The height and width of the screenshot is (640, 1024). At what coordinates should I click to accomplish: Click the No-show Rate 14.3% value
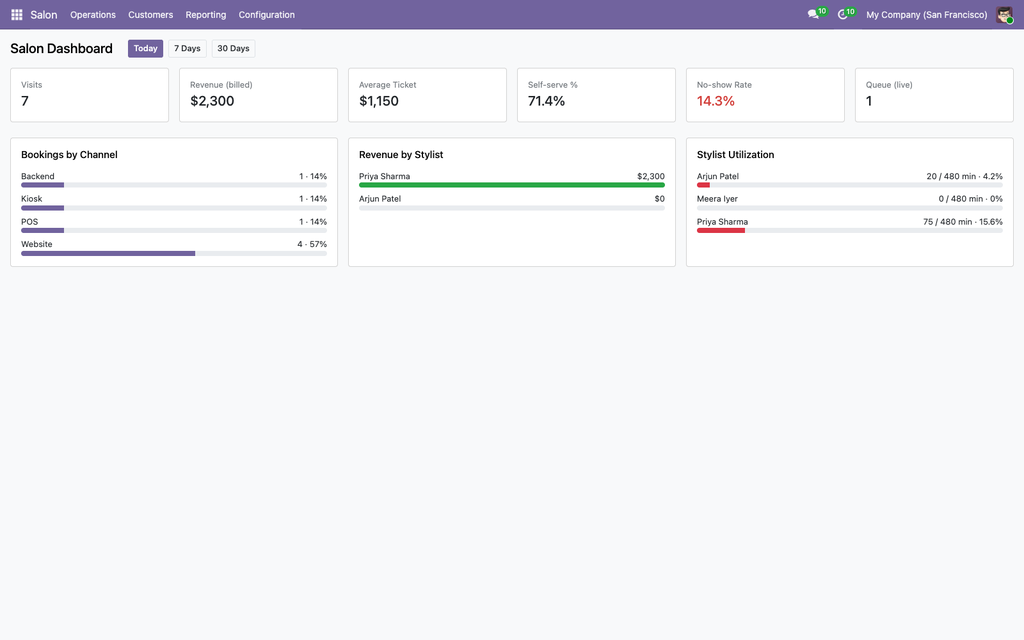pos(716,101)
